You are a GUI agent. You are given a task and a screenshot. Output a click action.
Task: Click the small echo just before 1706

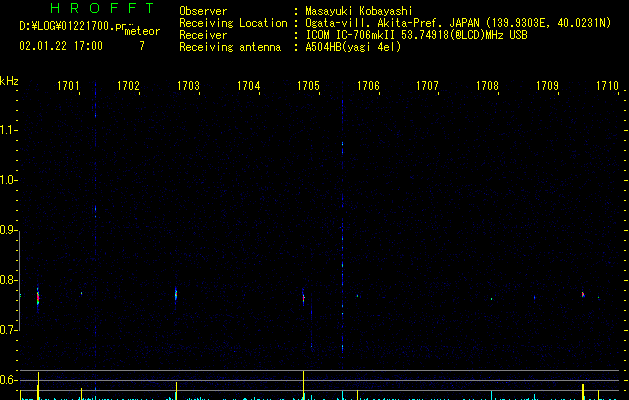pos(357,296)
